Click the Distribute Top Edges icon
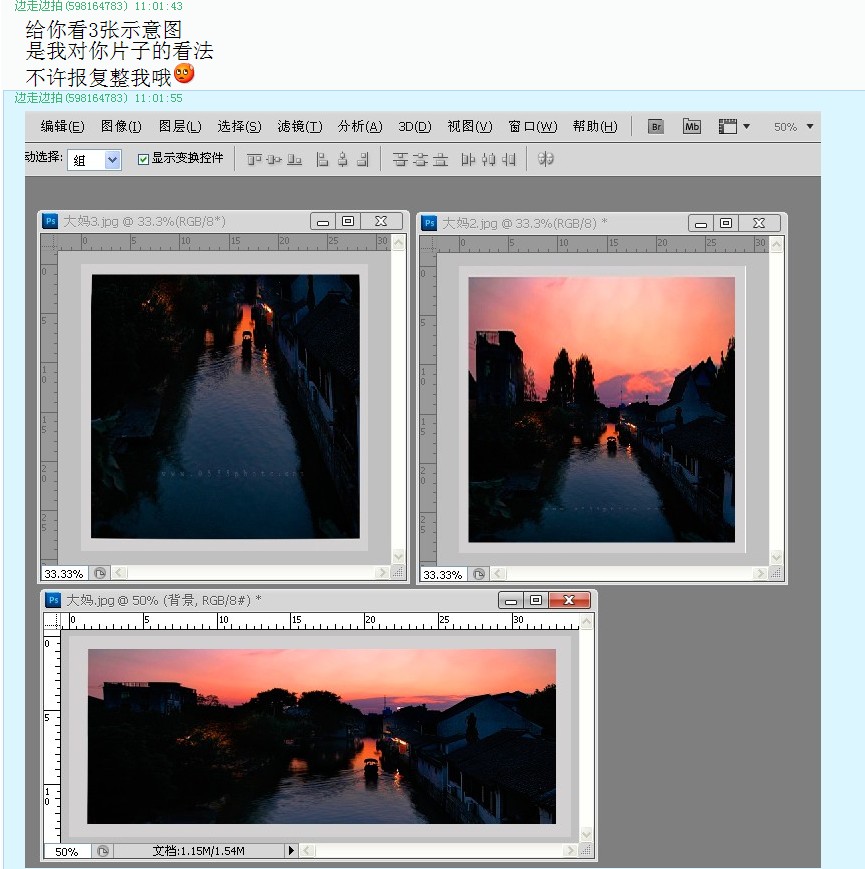Screen dimensions: 865x869 click(400, 159)
